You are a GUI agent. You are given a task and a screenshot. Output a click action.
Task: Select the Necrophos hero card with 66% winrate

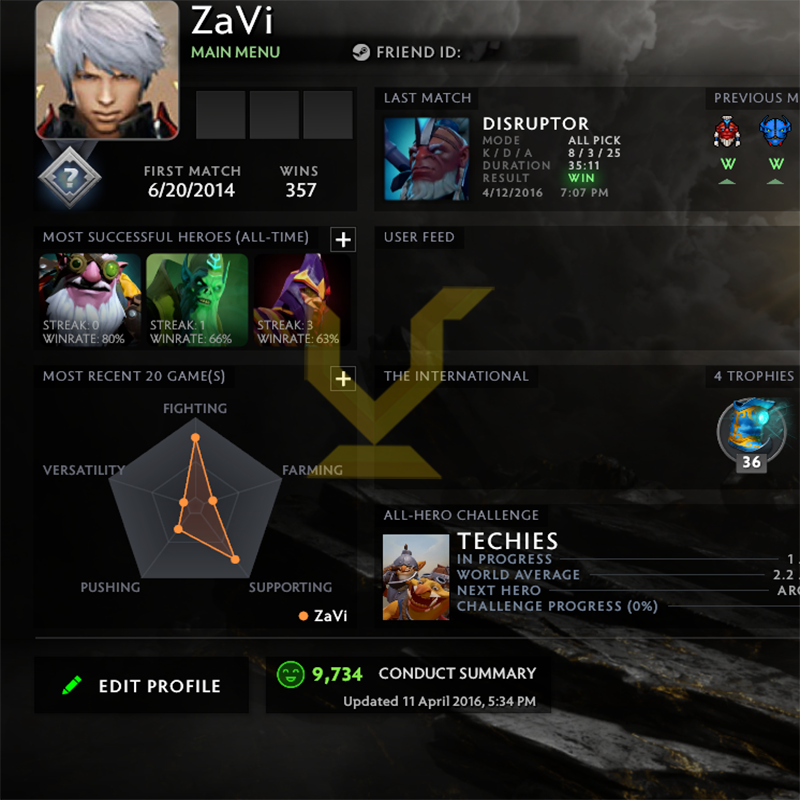tap(197, 300)
